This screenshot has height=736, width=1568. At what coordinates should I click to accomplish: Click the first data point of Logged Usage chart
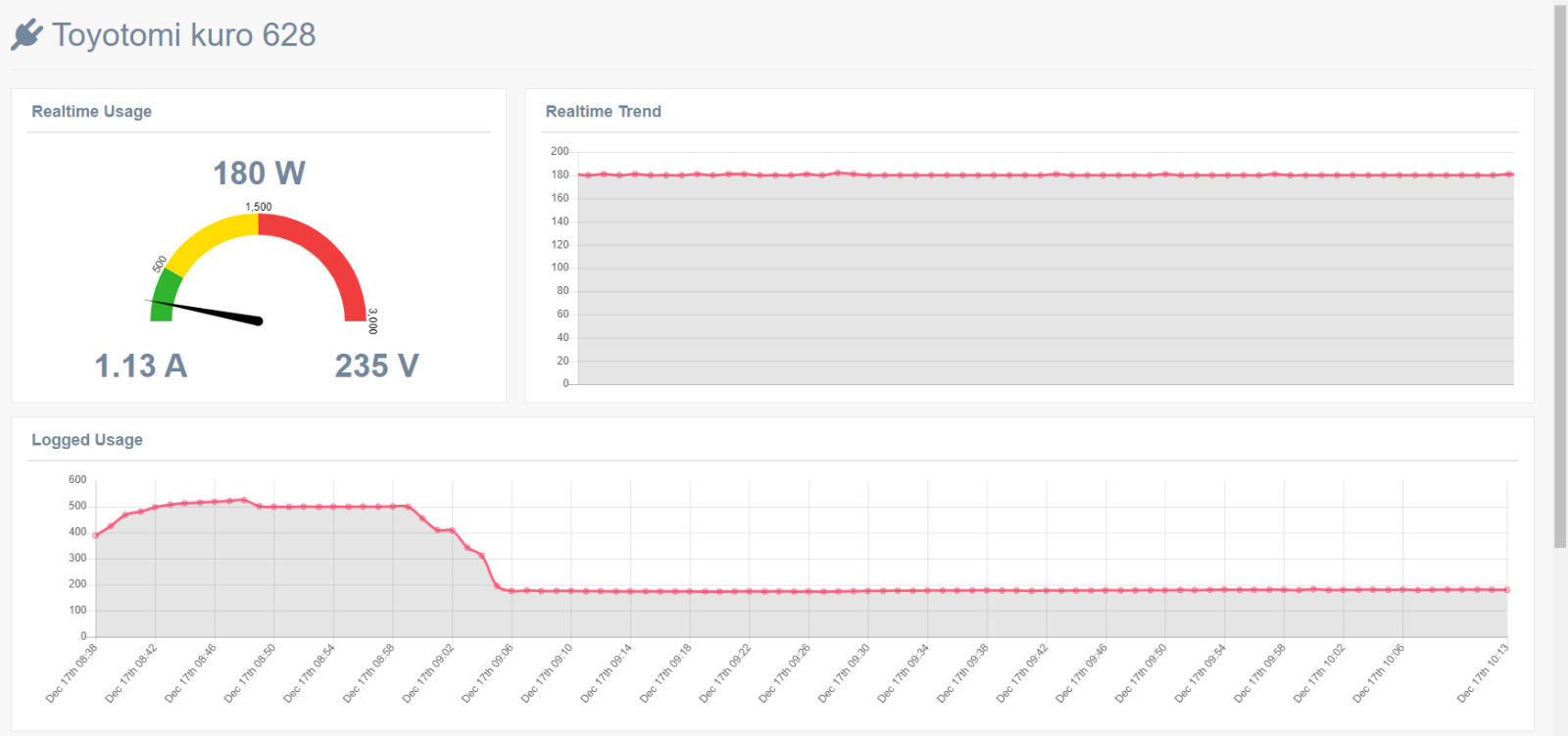(x=95, y=535)
